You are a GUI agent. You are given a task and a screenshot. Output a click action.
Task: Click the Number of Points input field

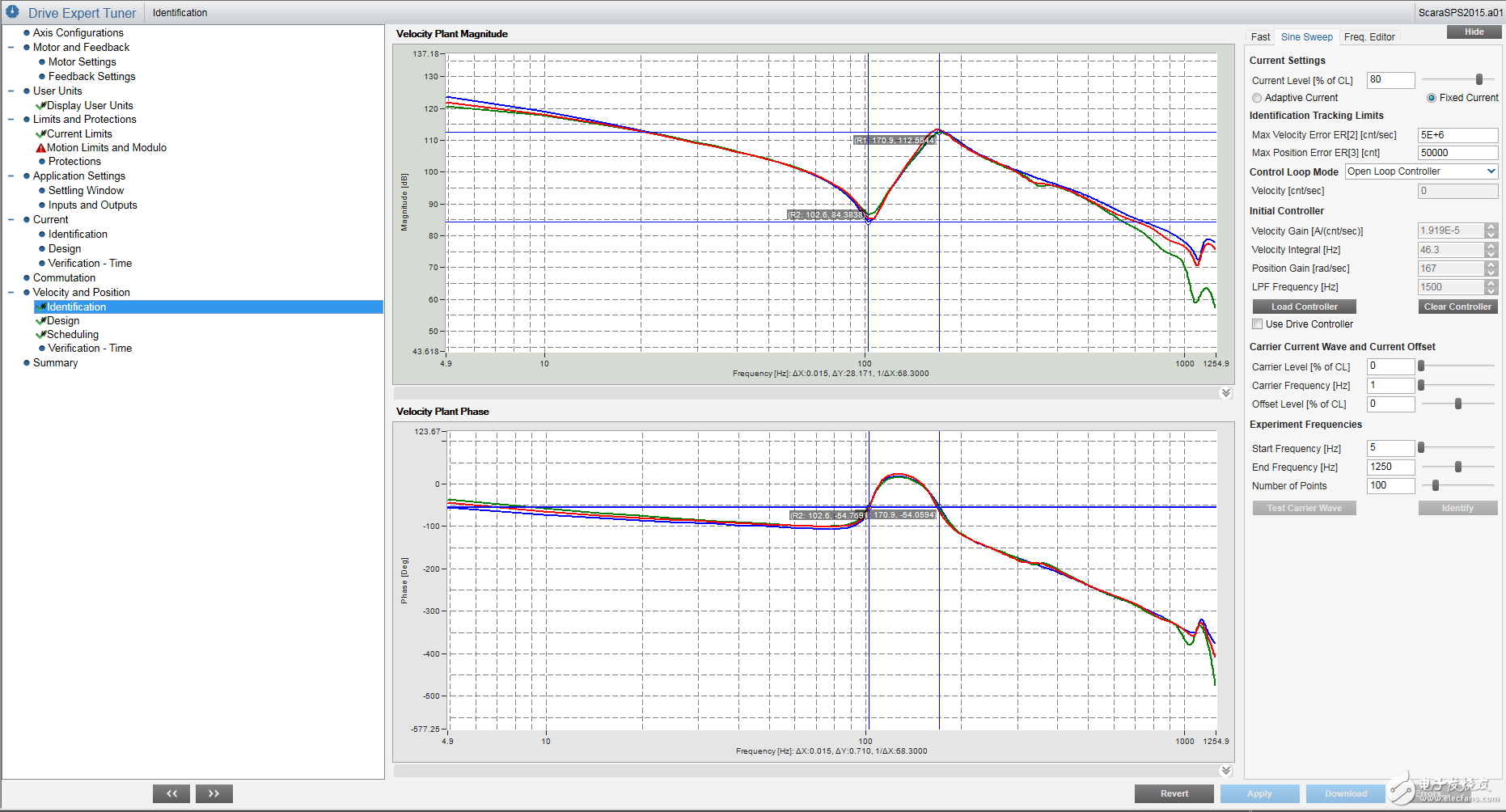point(1390,486)
